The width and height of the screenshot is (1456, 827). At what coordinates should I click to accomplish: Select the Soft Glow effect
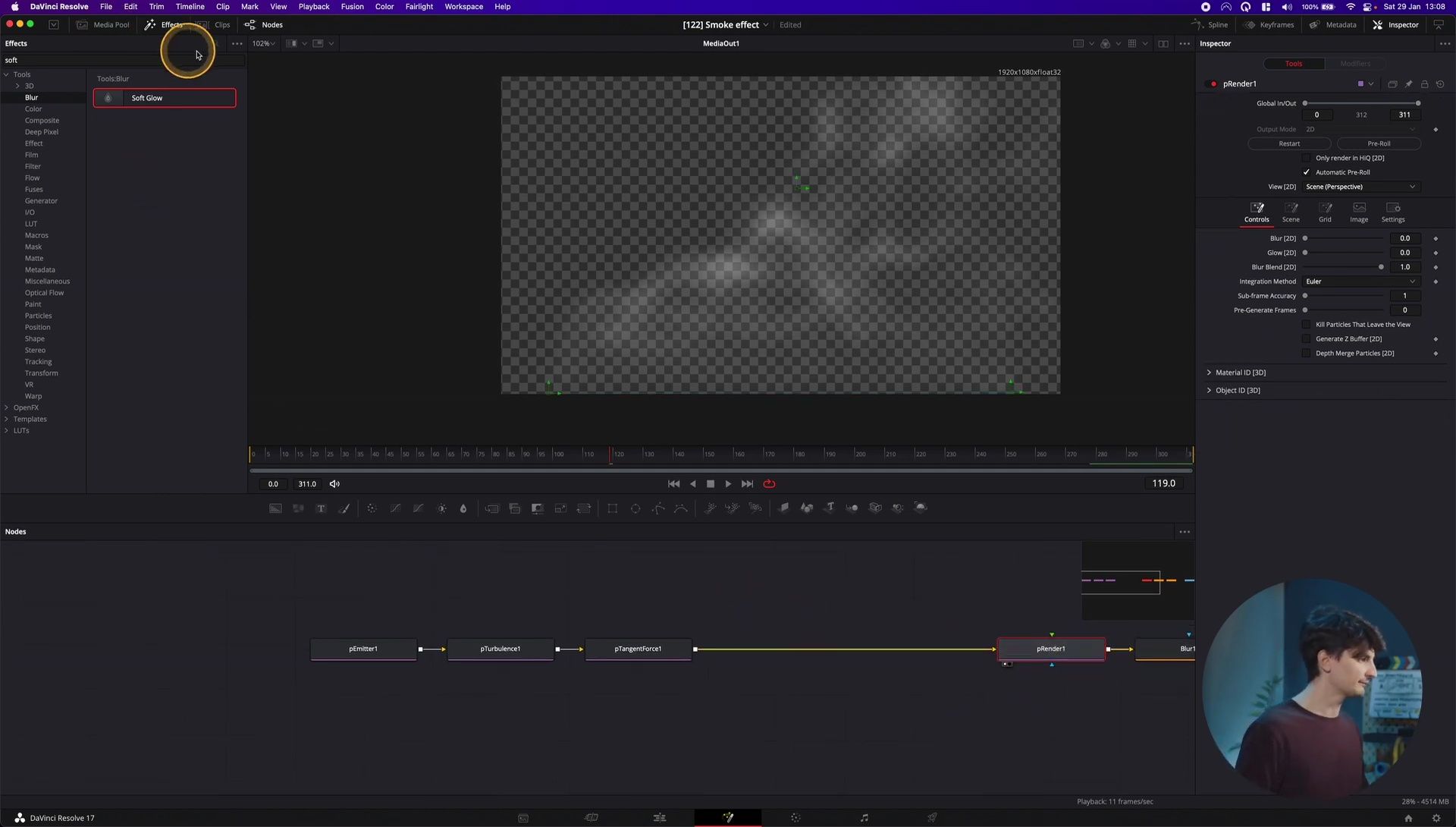coord(165,98)
